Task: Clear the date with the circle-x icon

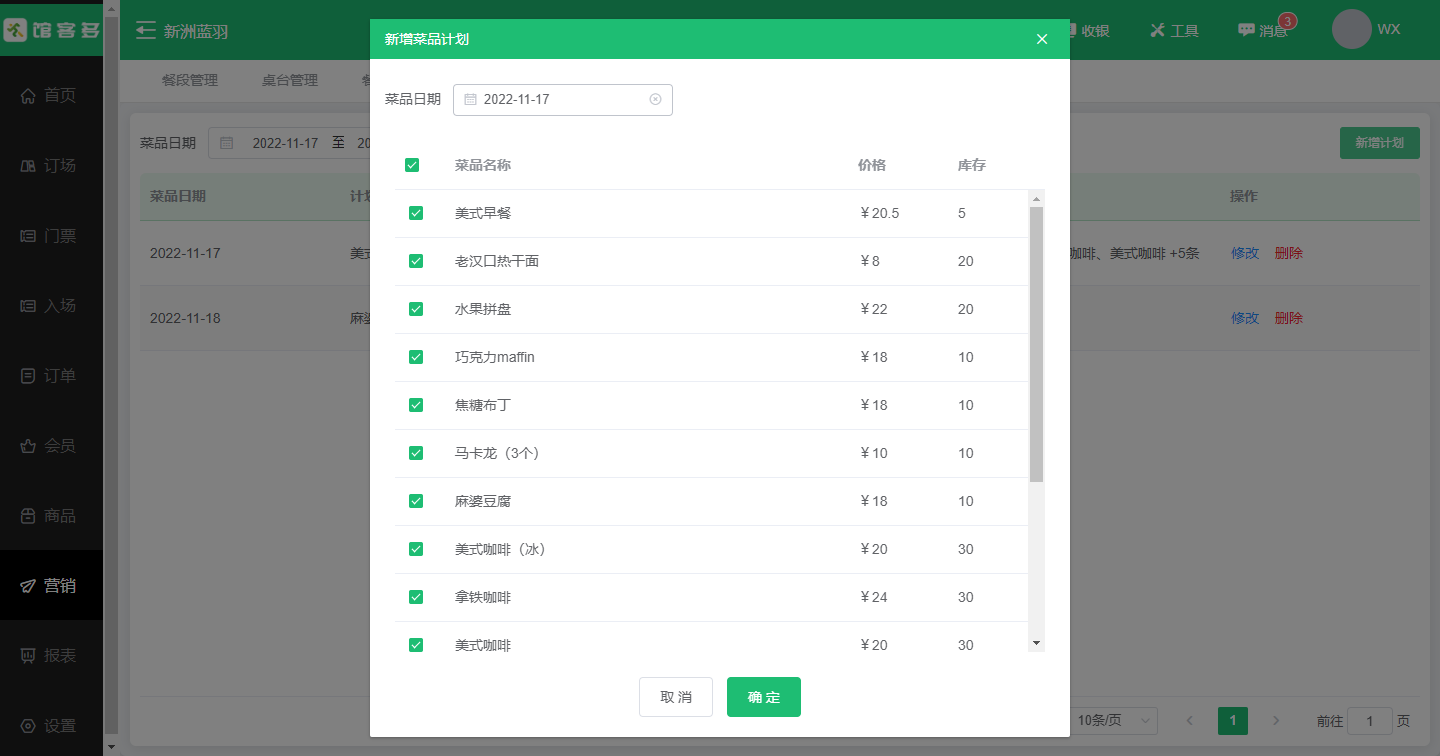Action: (655, 100)
